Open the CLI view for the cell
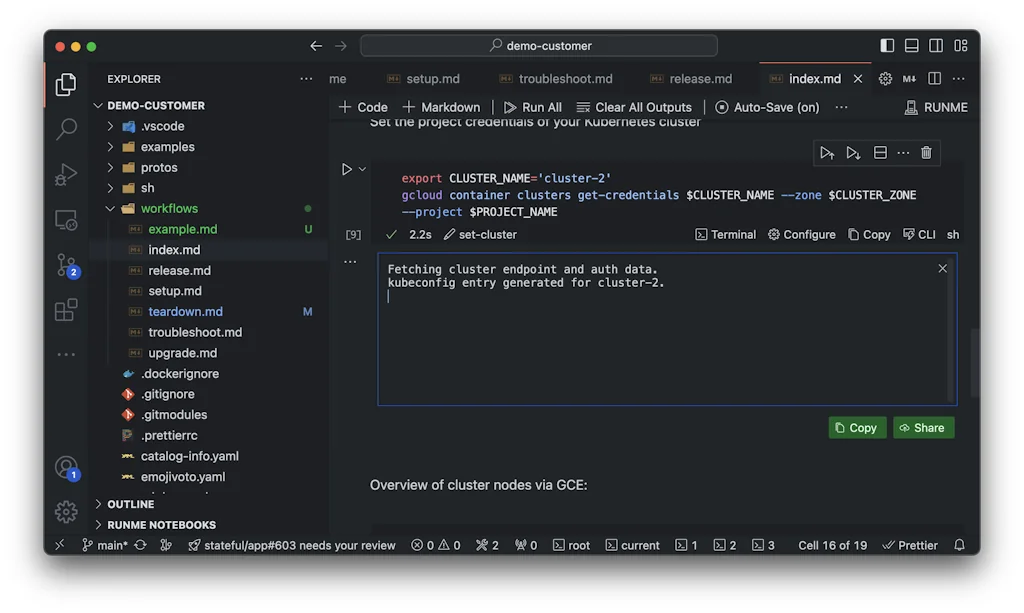Screen dimensions: 1024x613 click(x=920, y=234)
